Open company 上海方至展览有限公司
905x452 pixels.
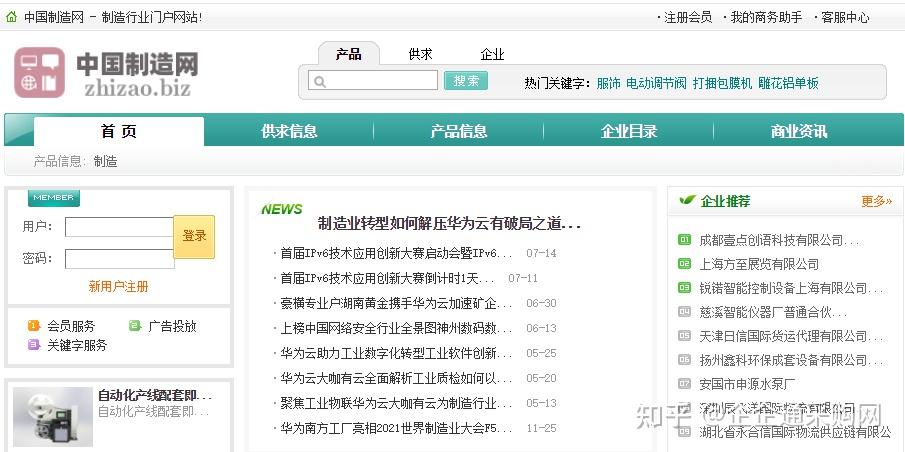click(759, 264)
